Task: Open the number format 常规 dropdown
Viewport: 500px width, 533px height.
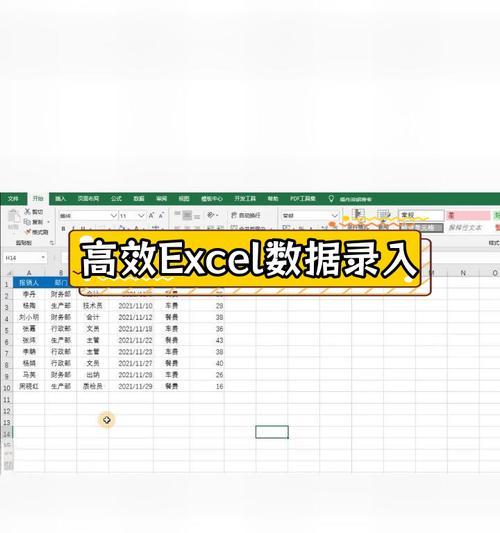Action: tap(335, 216)
